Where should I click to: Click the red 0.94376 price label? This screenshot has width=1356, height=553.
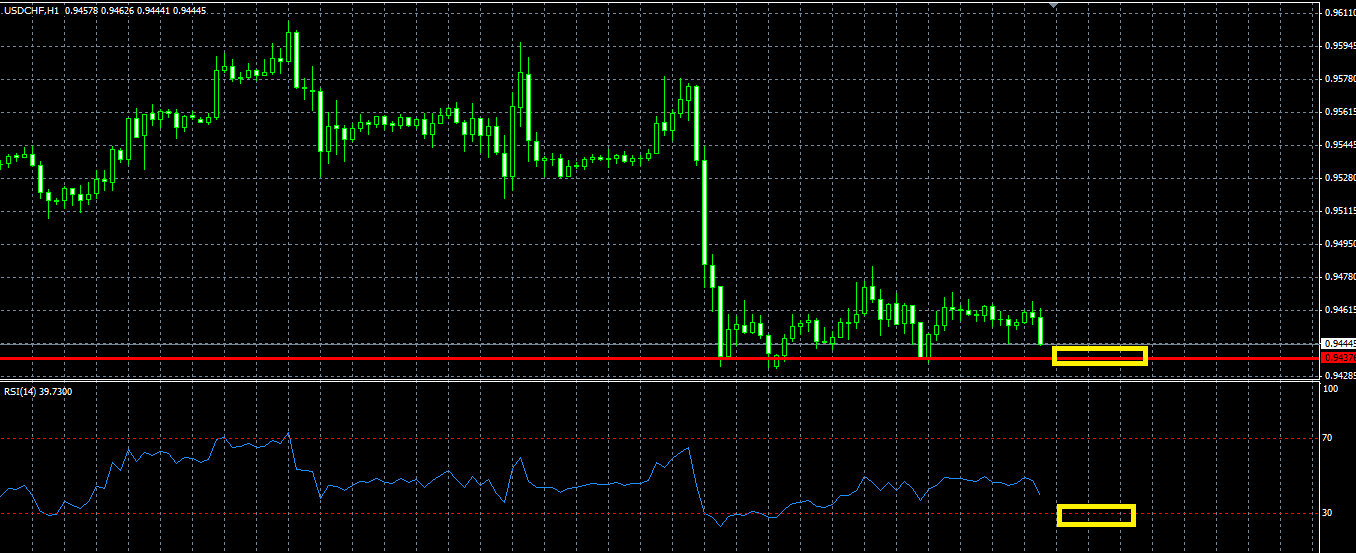pyautogui.click(x=1338, y=357)
